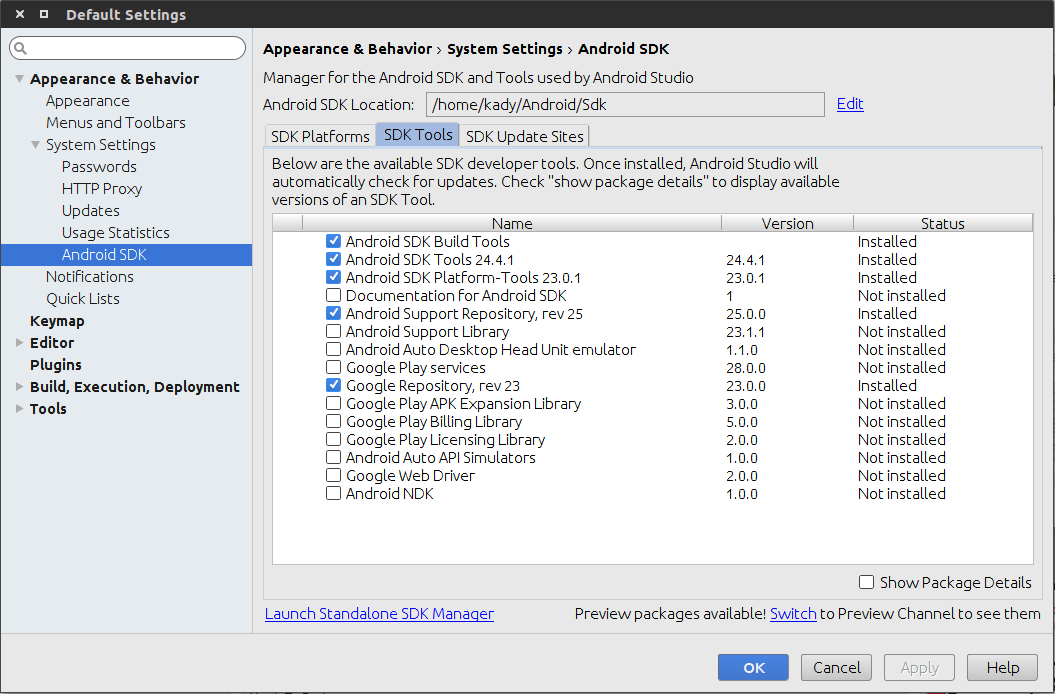Open Keymap settings
The width and height of the screenshot is (1055, 694).
pos(57,320)
